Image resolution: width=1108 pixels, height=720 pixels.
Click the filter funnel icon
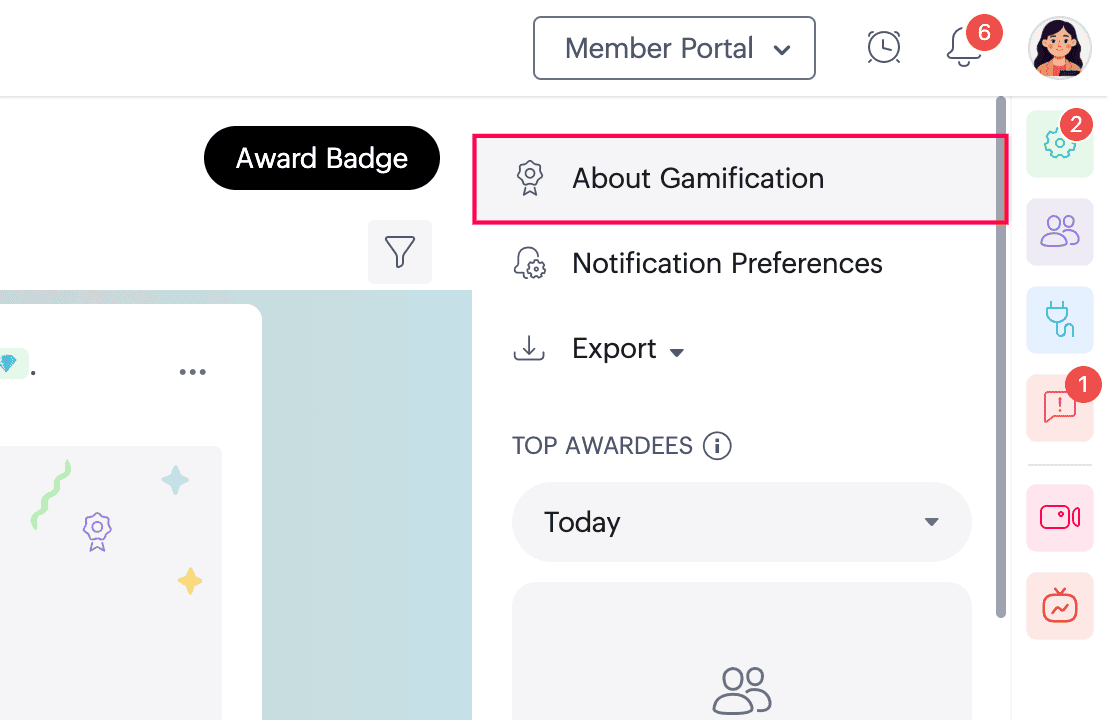400,252
